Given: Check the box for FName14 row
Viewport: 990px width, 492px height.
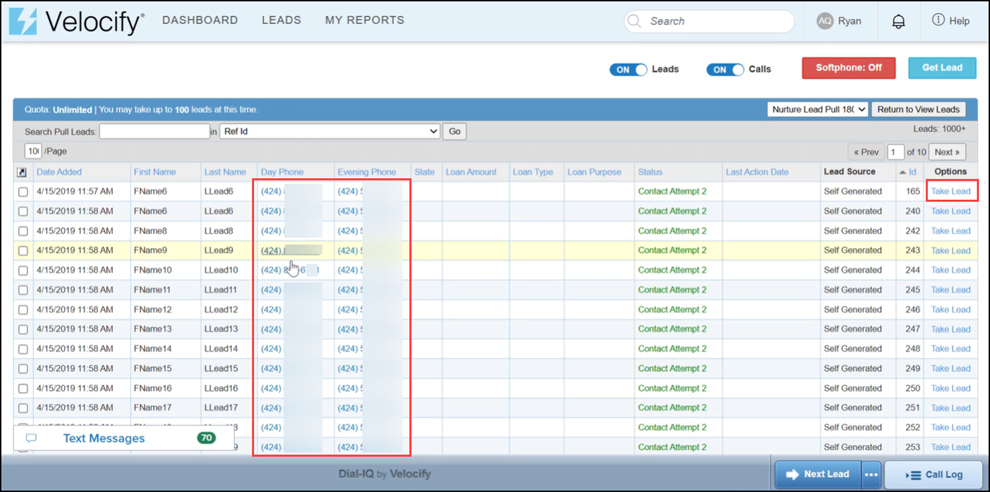Looking at the screenshot, I should (23, 349).
